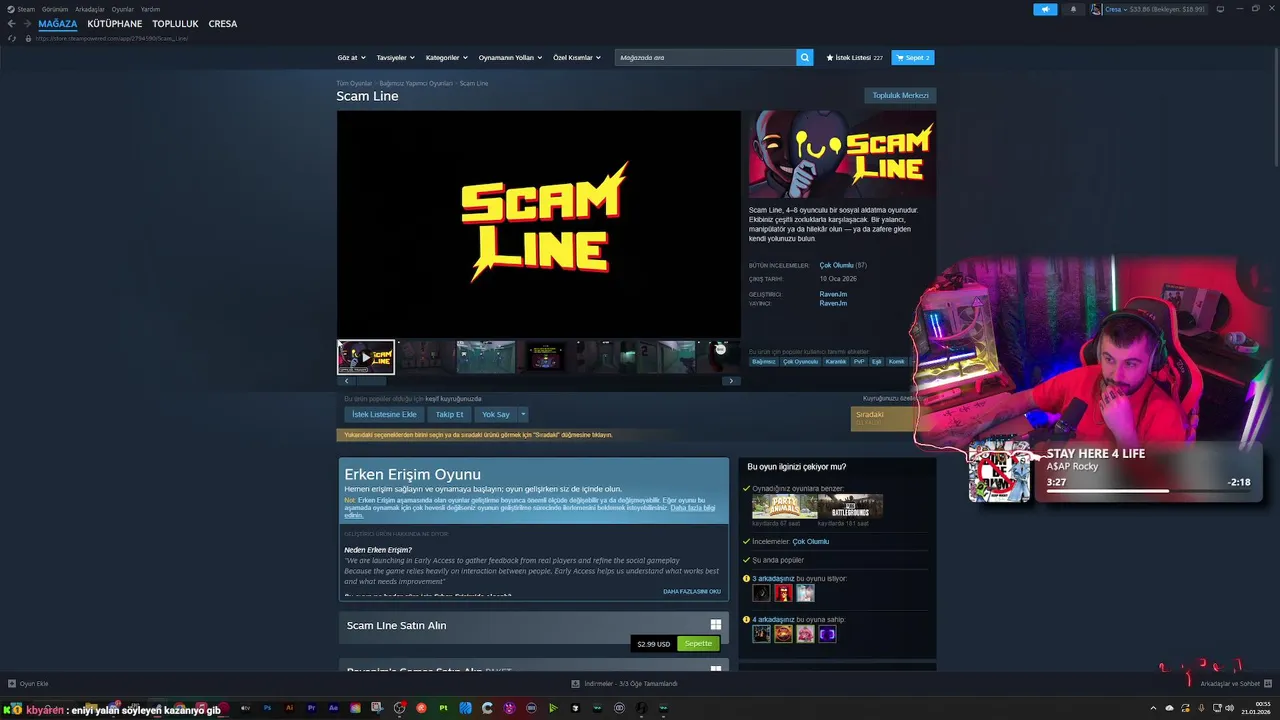Open the announcements megaphone button

tap(1045, 9)
